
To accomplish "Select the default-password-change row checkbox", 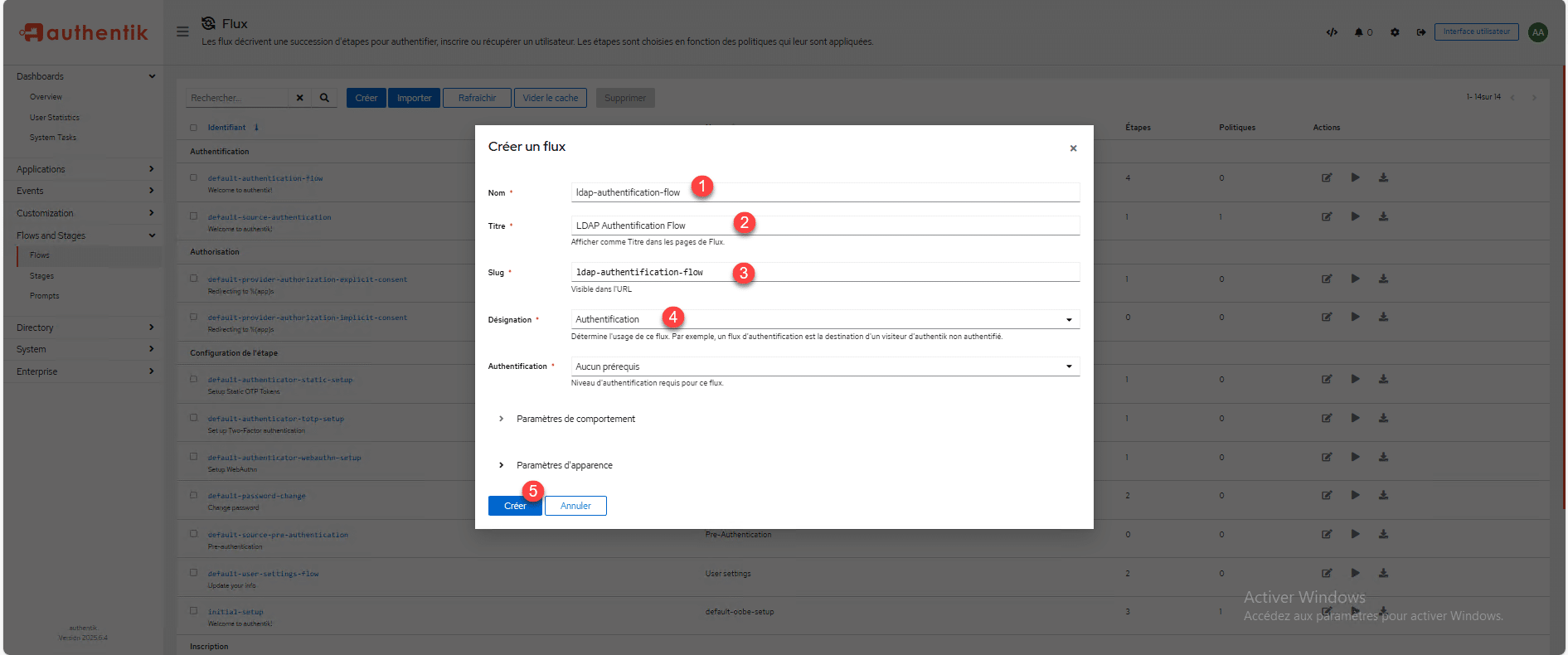I will click(x=193, y=495).
